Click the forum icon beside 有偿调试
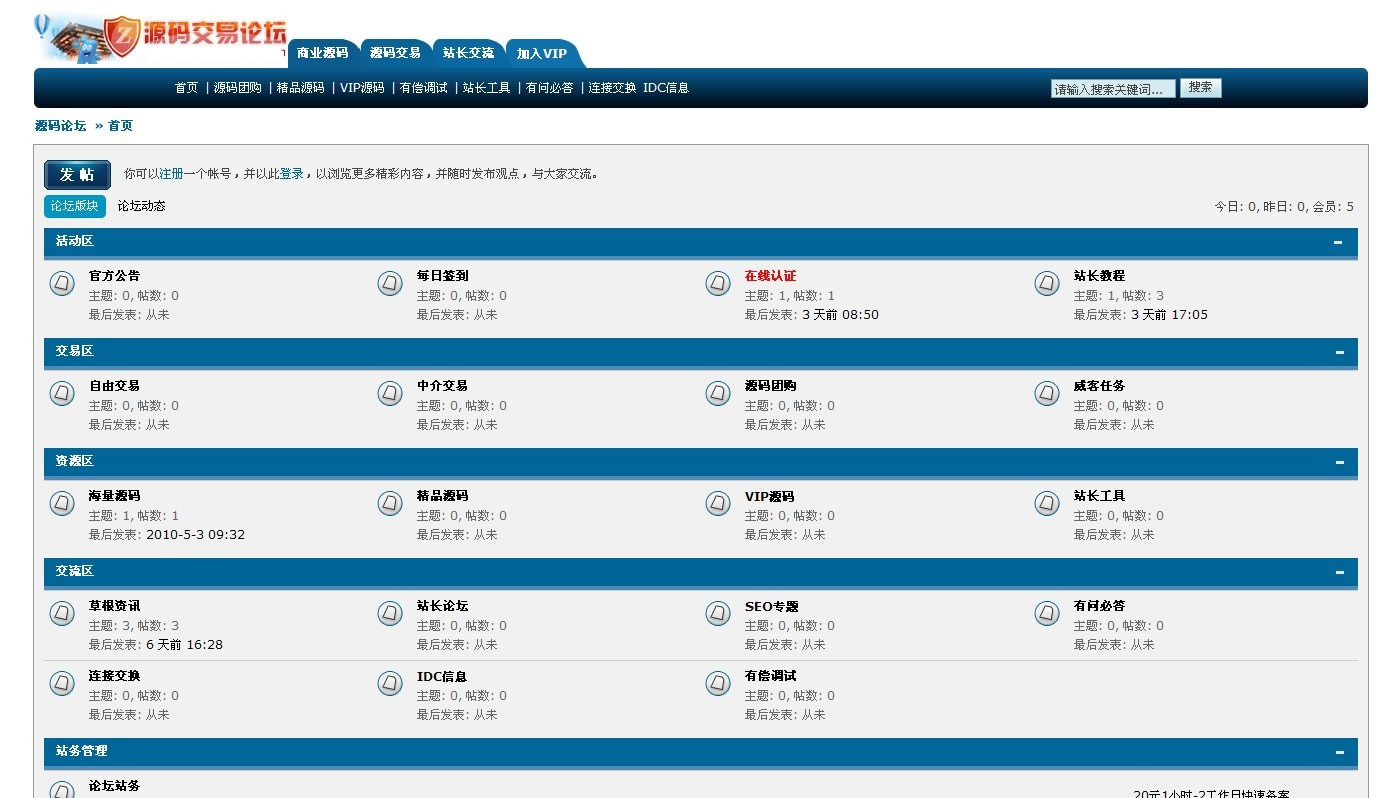 point(718,684)
